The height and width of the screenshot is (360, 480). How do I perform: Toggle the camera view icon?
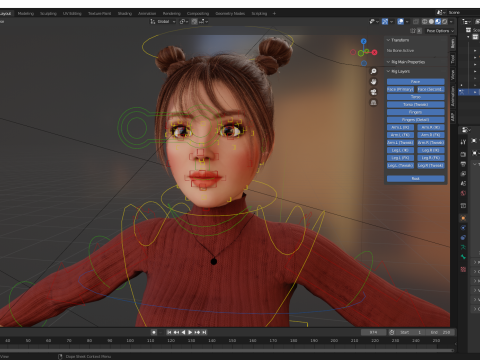374,92
